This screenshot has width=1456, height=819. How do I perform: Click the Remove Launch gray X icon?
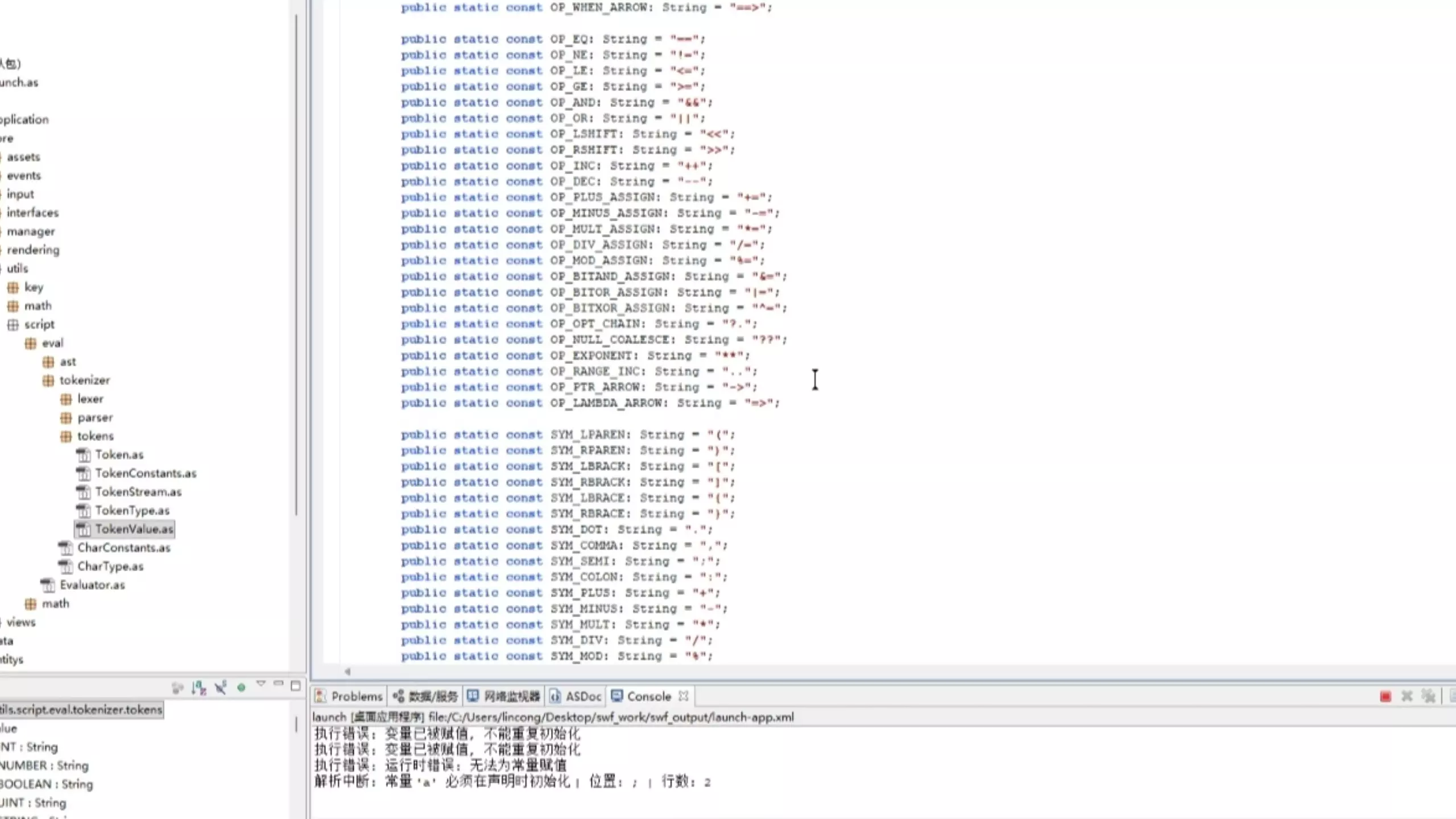(x=1407, y=696)
